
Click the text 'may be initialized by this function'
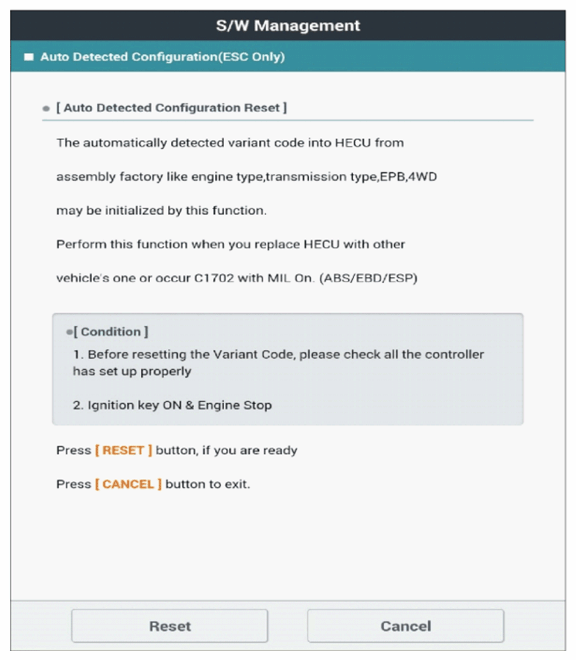161,210
